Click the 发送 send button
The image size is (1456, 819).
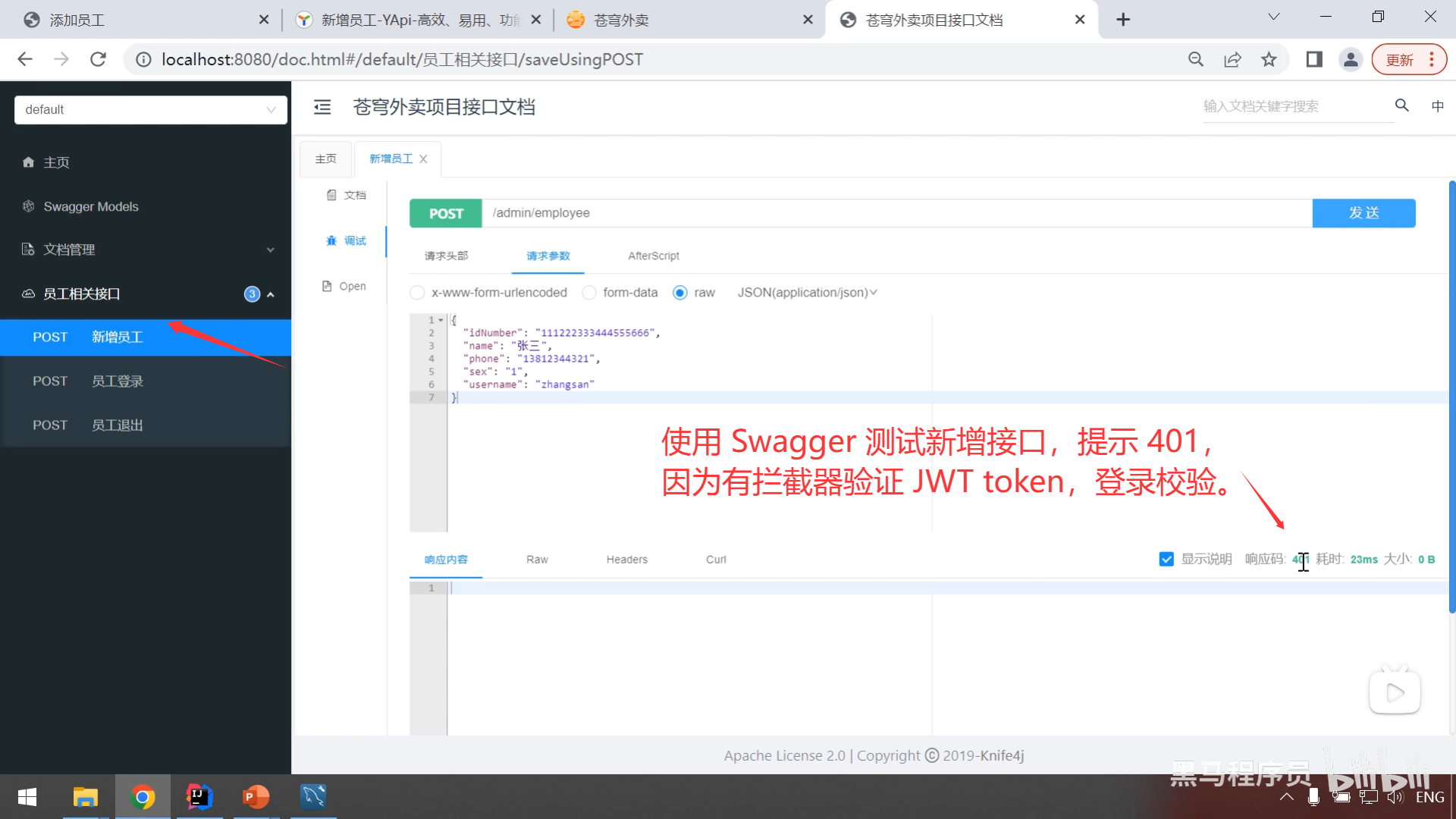pos(1363,213)
